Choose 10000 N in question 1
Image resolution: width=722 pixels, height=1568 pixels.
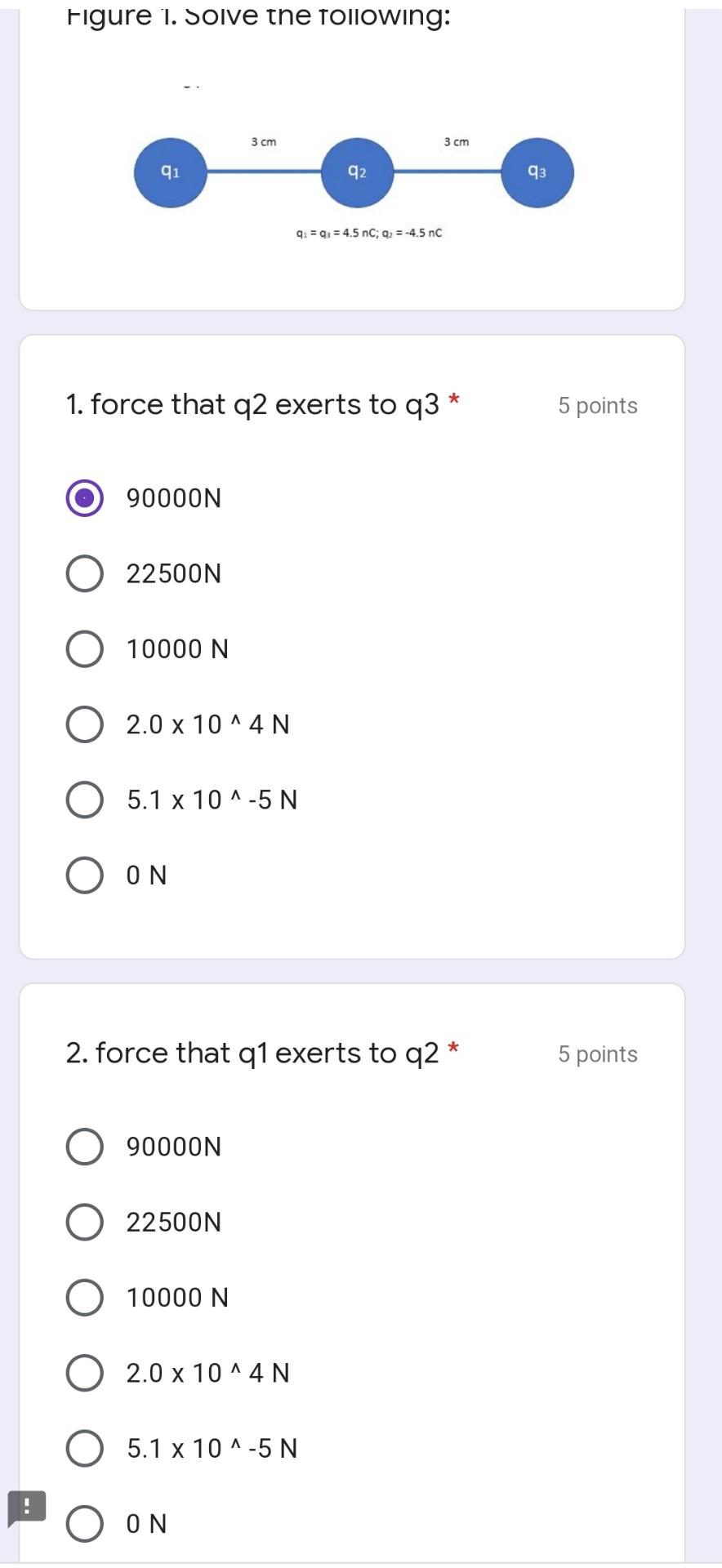(83, 648)
